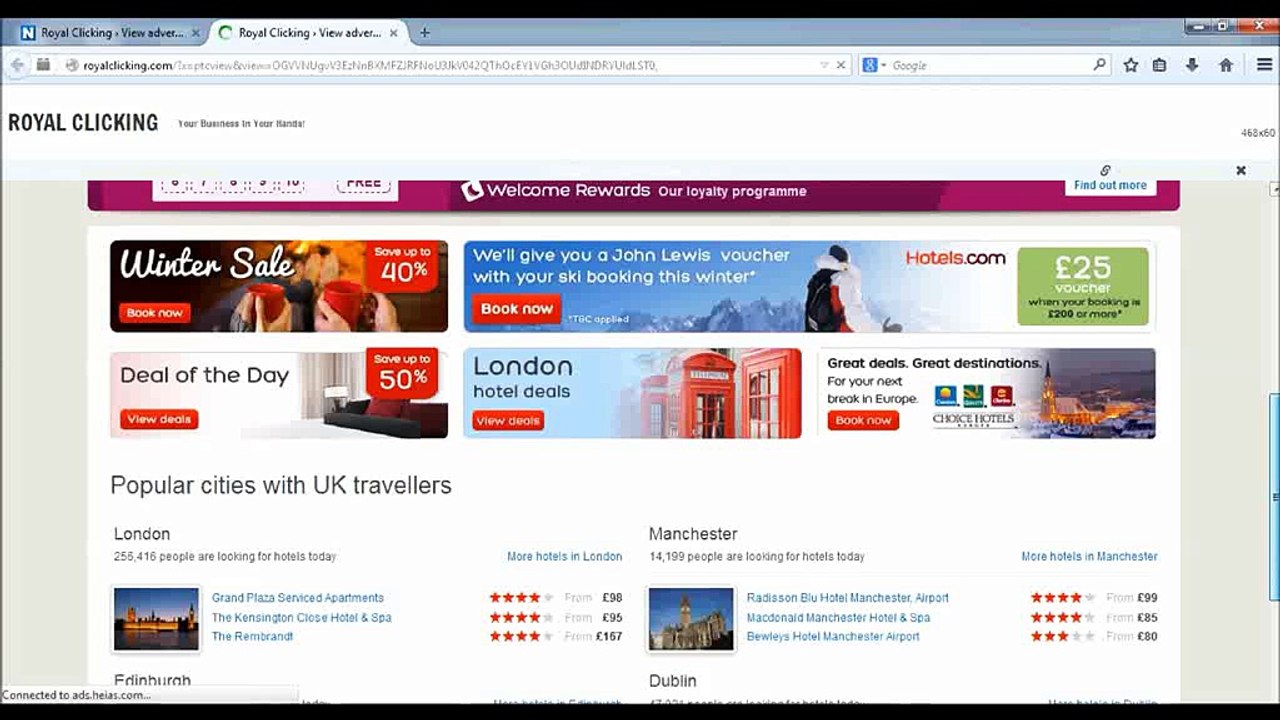Open Grand Plaza Serviced Apartments link

pyautogui.click(x=298, y=598)
